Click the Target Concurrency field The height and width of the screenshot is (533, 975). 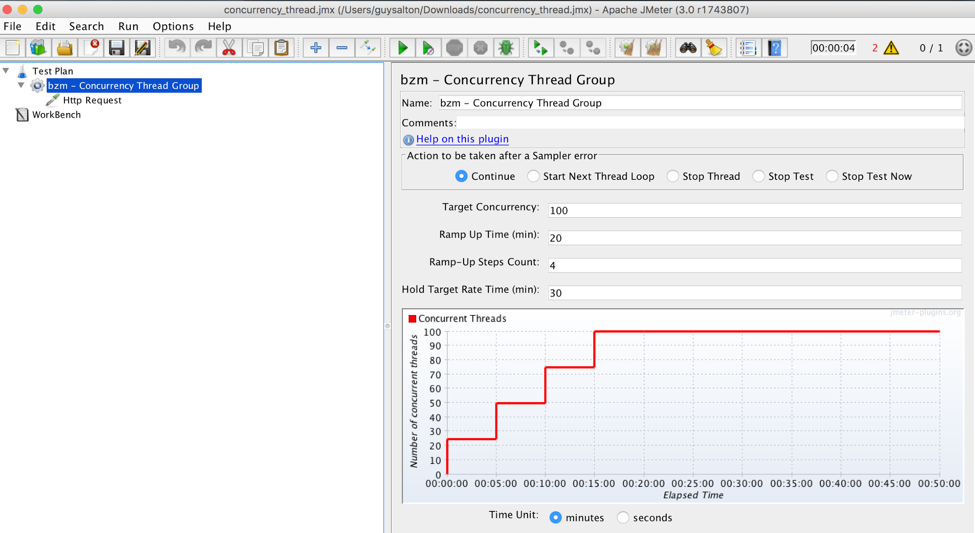(755, 210)
